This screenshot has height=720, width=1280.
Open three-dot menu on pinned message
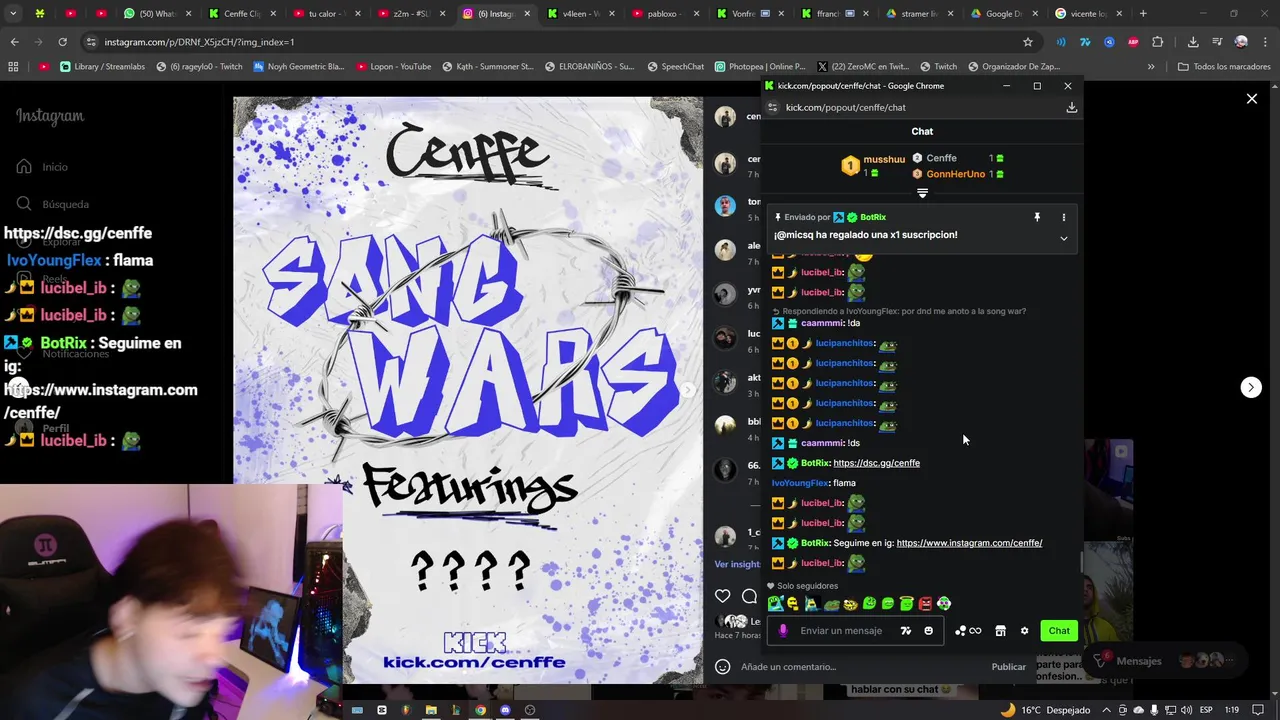[1064, 217]
